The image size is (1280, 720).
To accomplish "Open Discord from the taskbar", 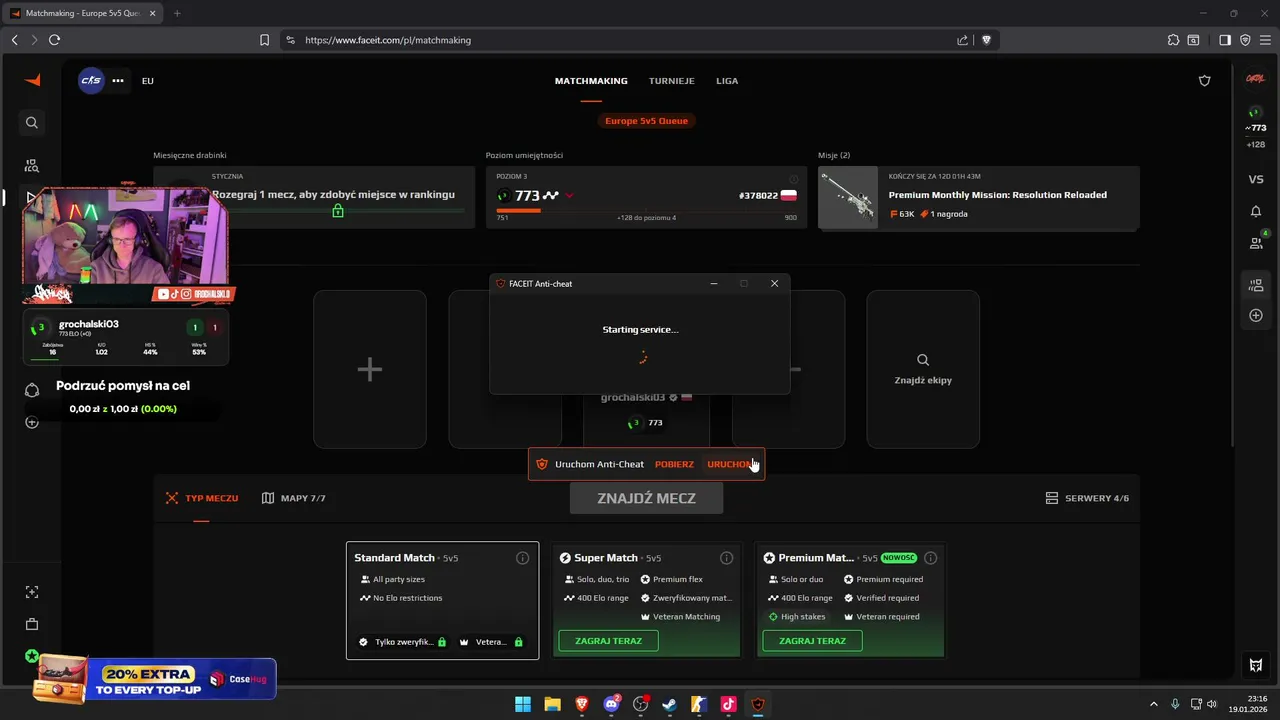I will pos(611,704).
